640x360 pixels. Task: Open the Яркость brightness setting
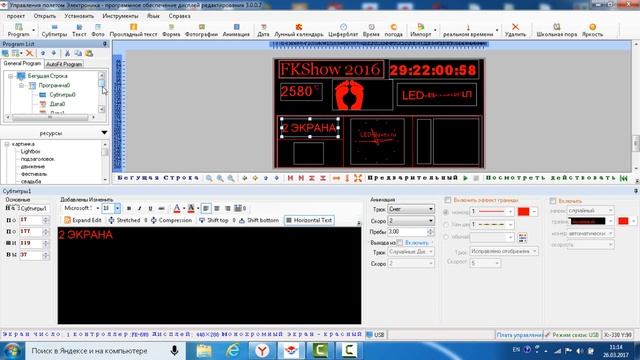(592, 30)
